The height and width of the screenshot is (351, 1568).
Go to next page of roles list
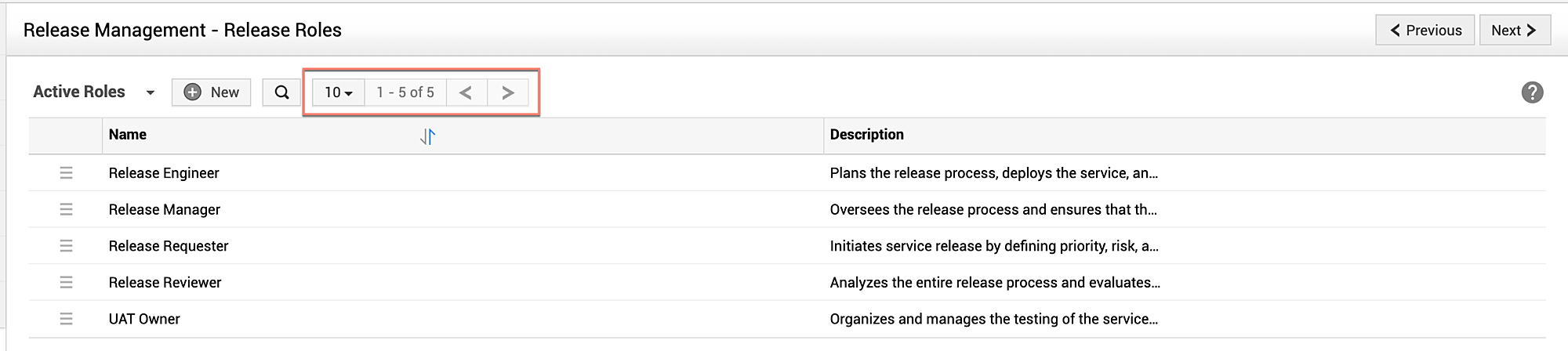point(507,92)
